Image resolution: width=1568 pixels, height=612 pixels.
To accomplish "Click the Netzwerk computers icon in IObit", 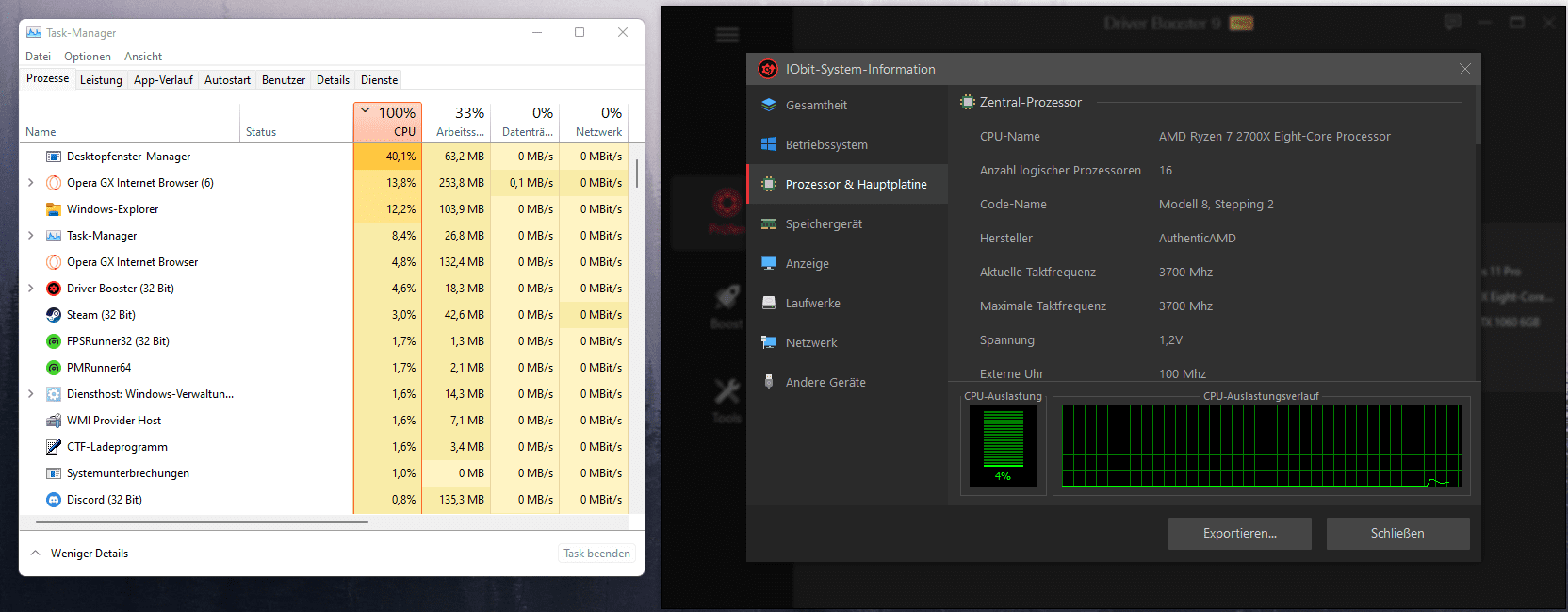I will (x=769, y=342).
